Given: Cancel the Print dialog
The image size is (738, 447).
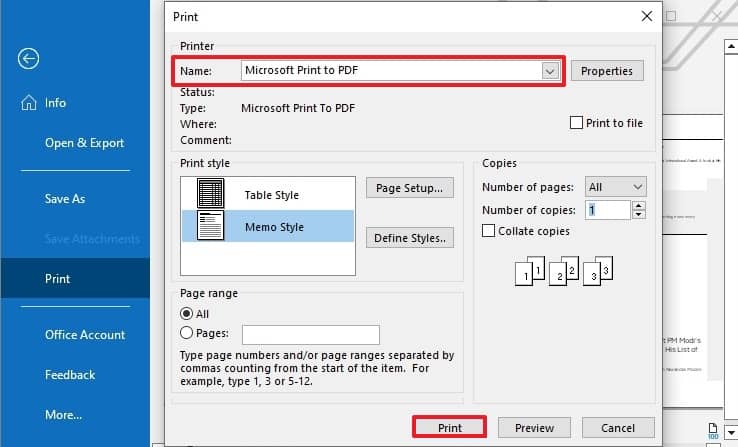Looking at the screenshot, I should (x=618, y=428).
